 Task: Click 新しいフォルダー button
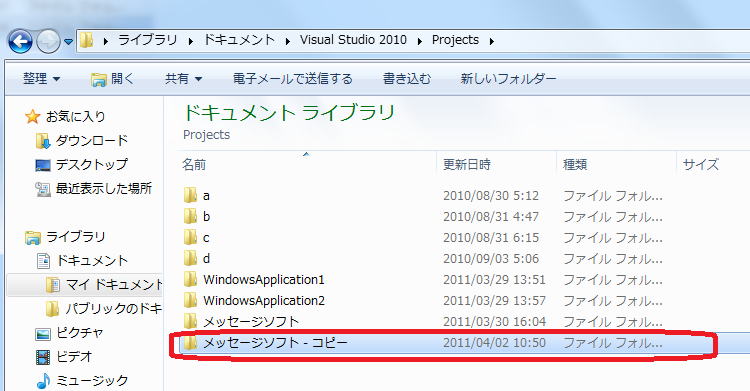pyautogui.click(x=508, y=78)
